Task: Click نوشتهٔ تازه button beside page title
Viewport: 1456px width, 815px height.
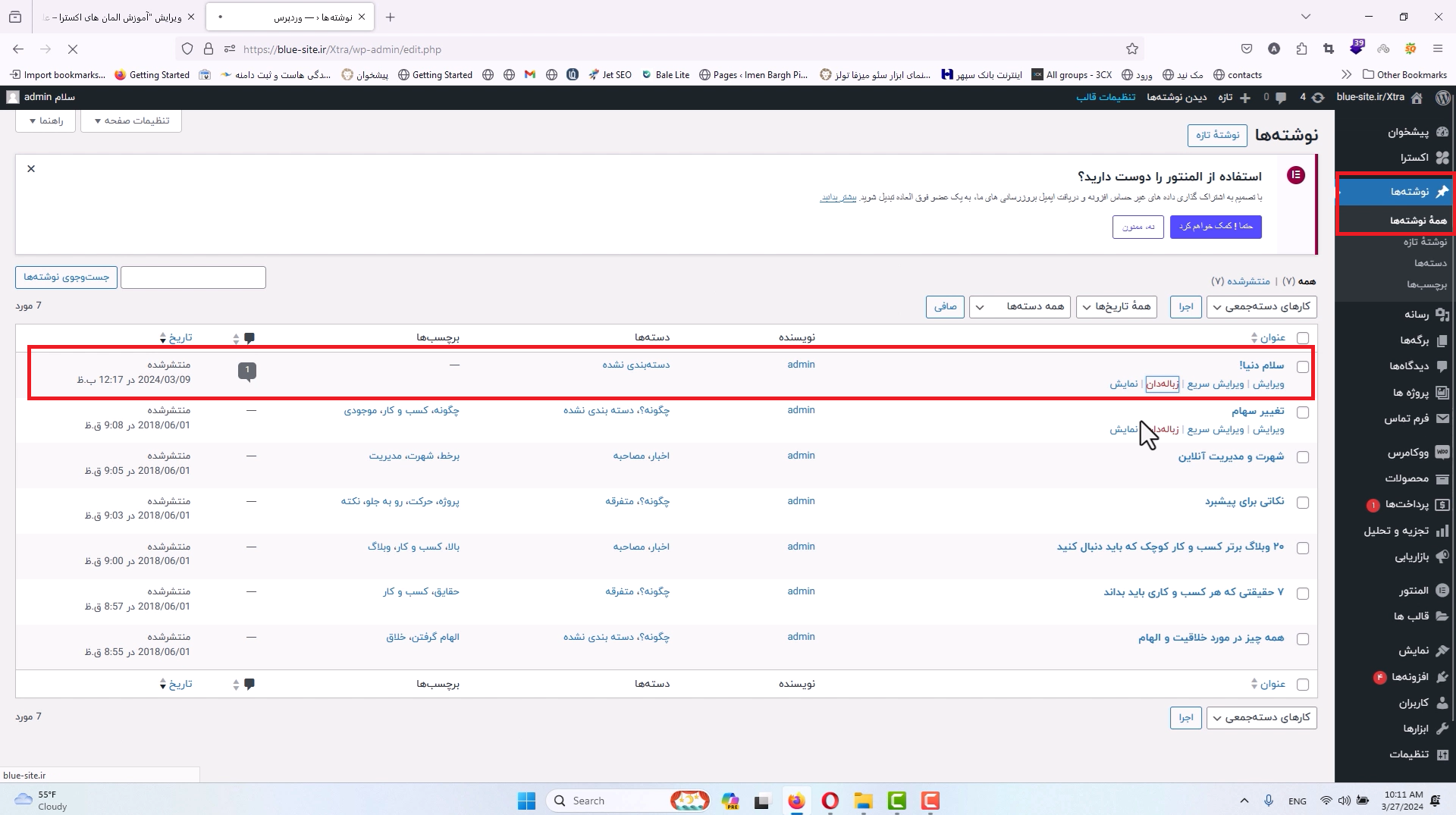Action: [x=1218, y=135]
